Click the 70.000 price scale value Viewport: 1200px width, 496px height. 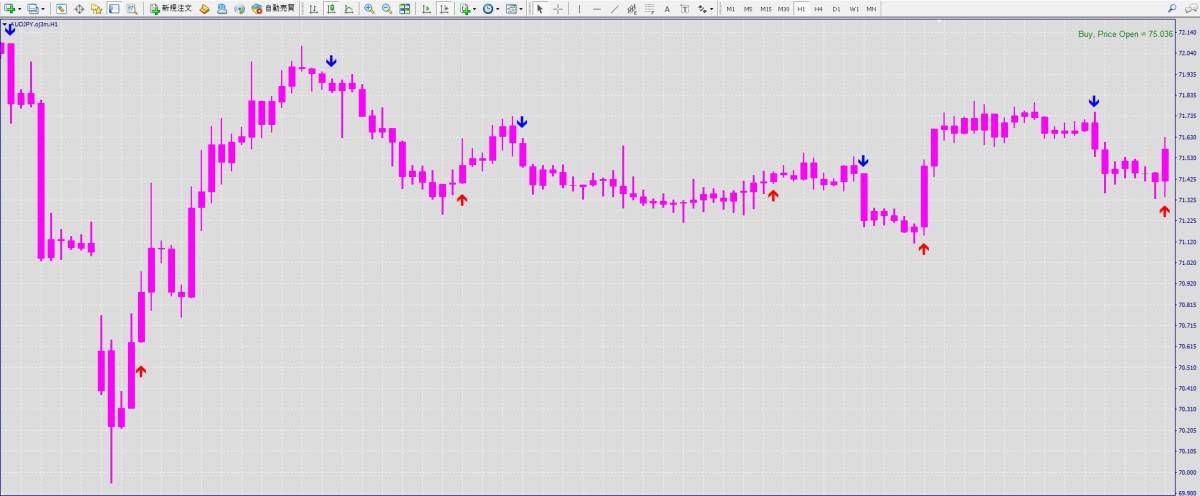(x=1188, y=472)
